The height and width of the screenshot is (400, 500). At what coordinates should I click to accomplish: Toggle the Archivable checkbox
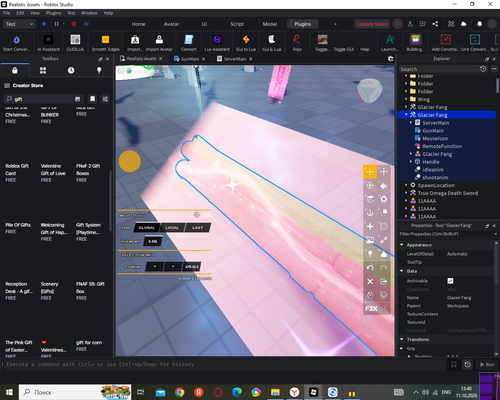tap(450, 281)
